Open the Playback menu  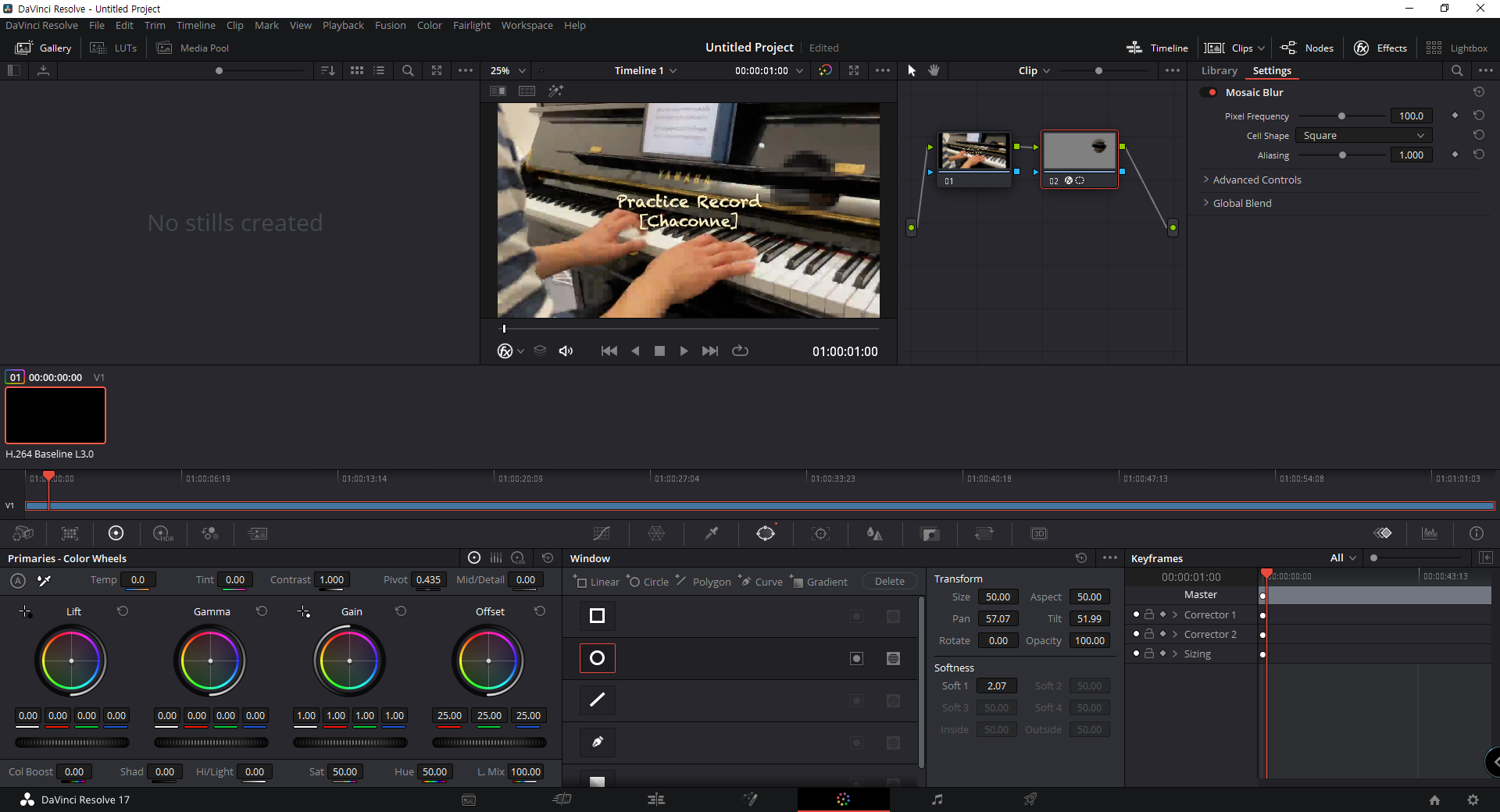(343, 25)
